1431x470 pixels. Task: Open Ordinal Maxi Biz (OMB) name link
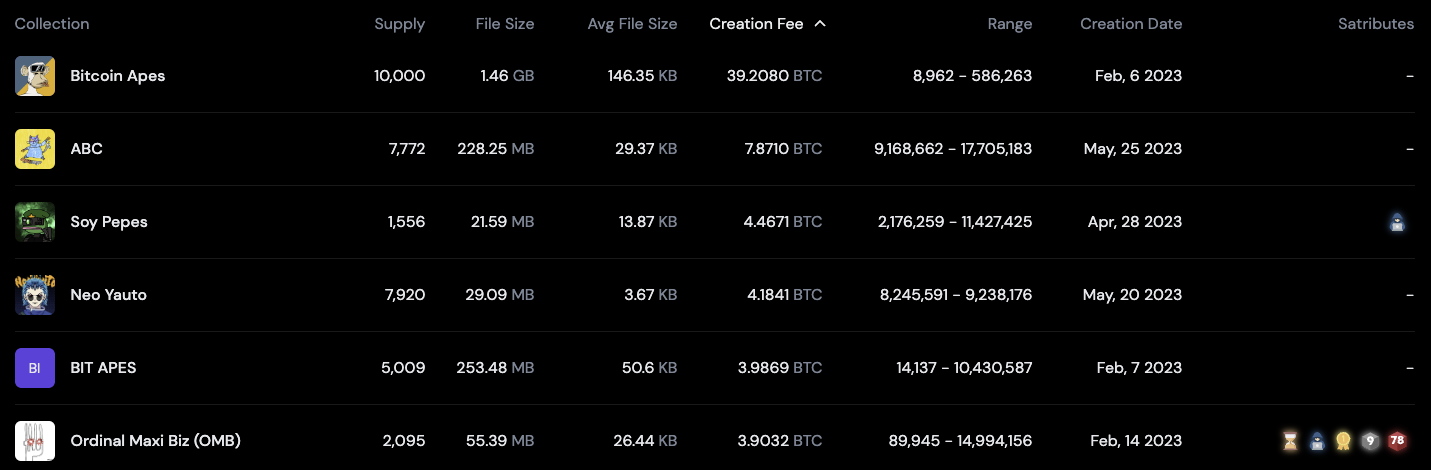pyautogui.click(x=155, y=441)
